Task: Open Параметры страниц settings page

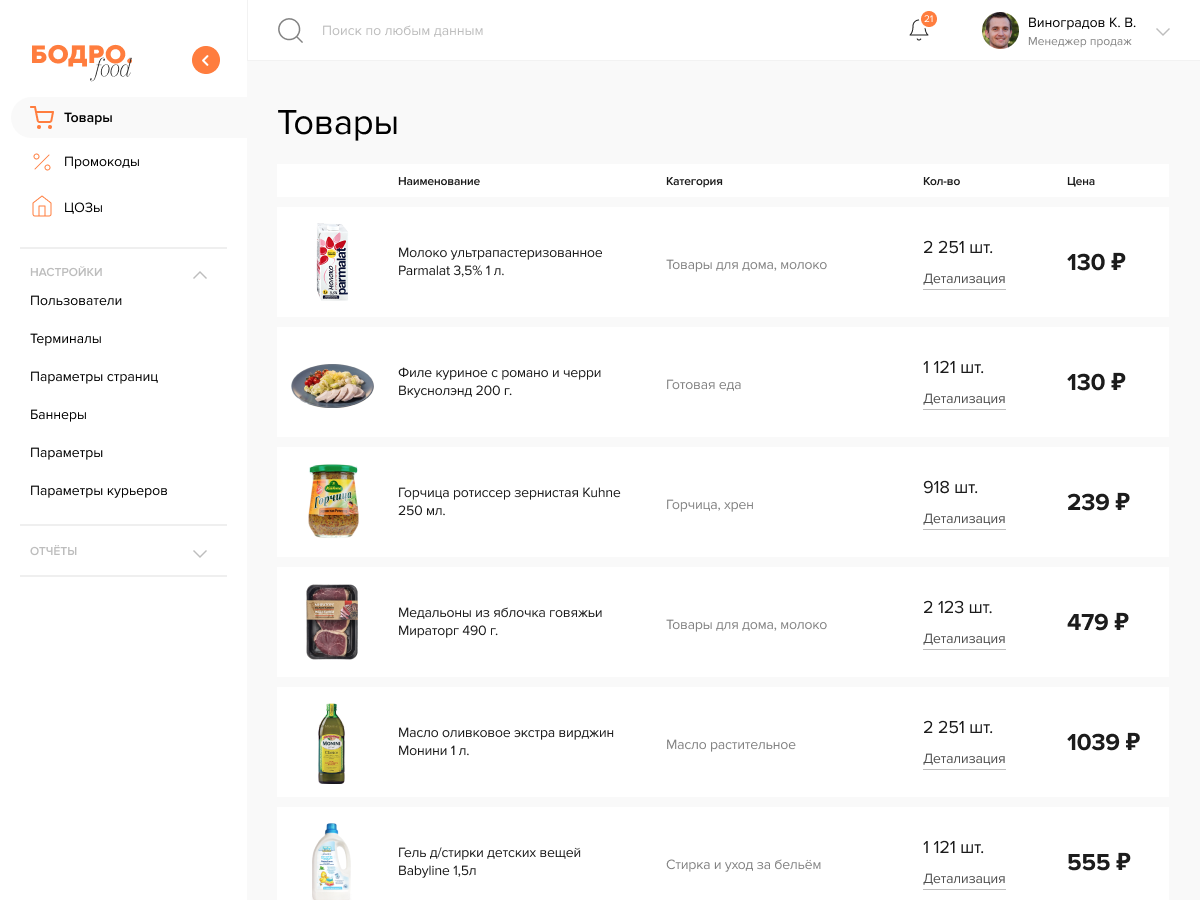Action: [94, 377]
